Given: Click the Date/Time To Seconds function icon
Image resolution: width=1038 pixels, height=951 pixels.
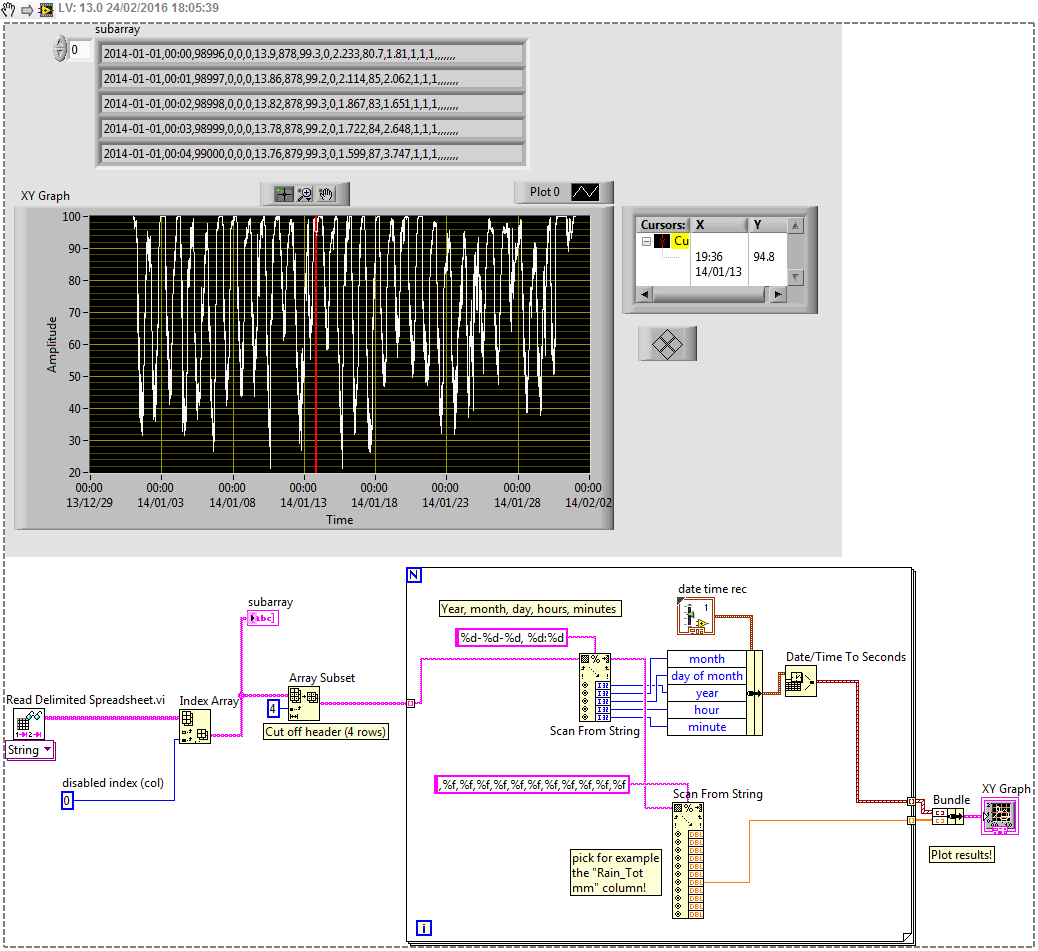Looking at the screenshot, I should 800,682.
